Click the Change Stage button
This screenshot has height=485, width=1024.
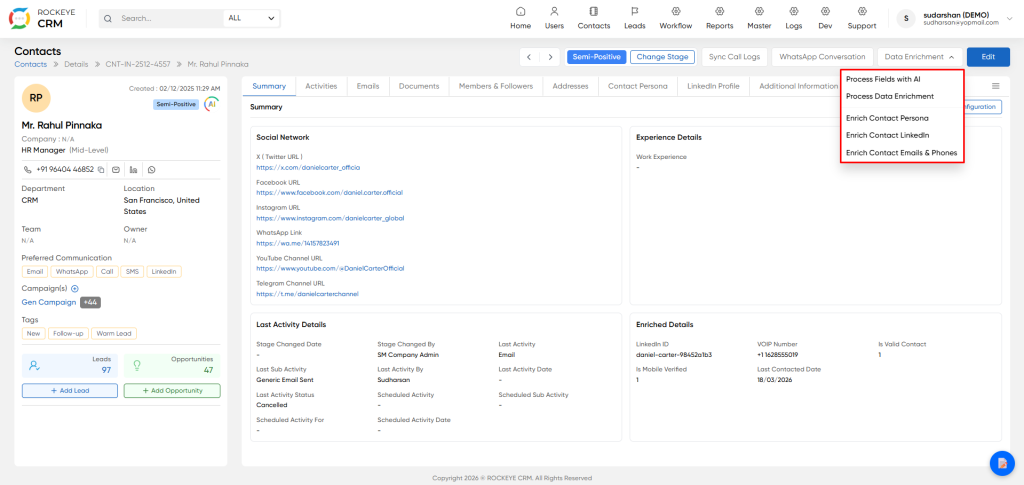pyautogui.click(x=662, y=57)
